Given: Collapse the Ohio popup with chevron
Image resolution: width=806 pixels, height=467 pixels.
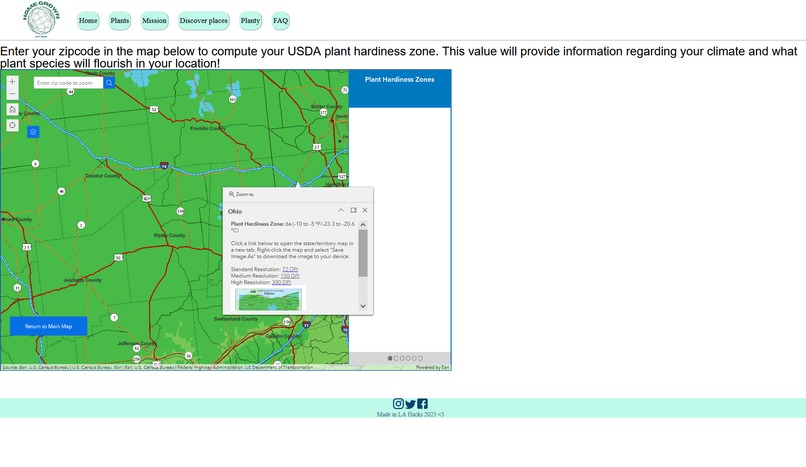Looking at the screenshot, I should pos(341,210).
